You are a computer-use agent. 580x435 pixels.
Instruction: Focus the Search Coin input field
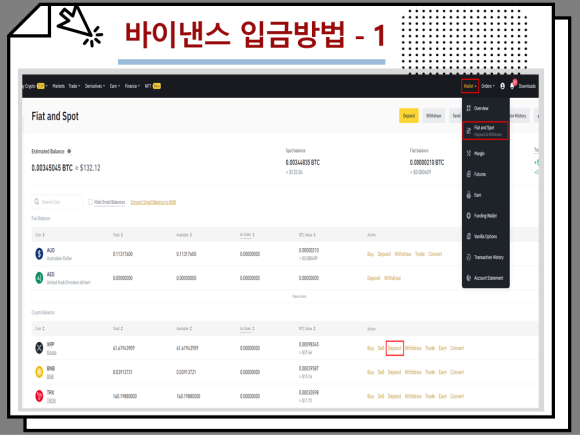coord(57,202)
